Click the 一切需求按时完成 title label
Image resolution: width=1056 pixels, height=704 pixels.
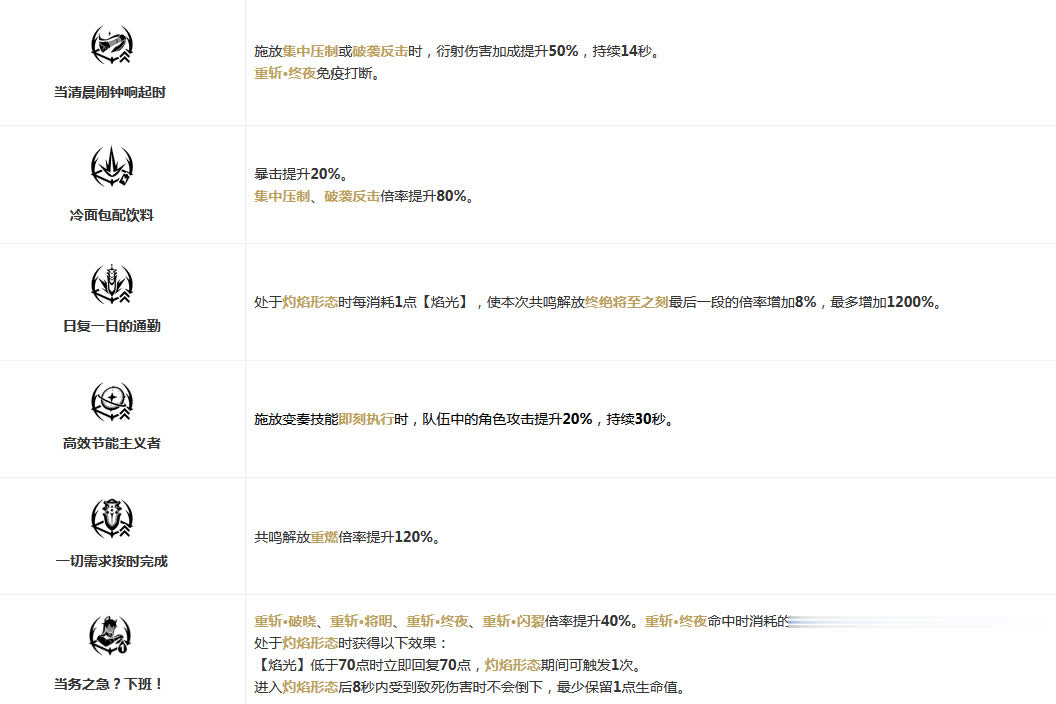[111, 561]
